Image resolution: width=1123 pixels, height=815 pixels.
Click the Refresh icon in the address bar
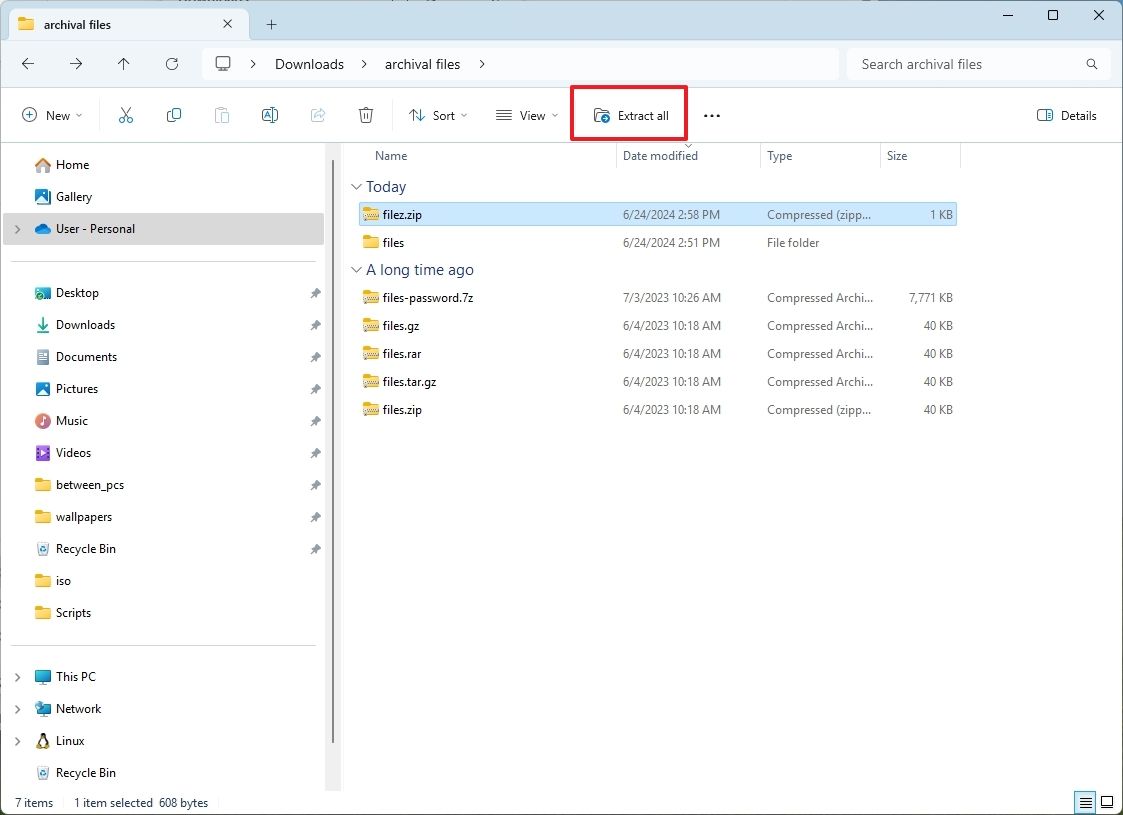click(171, 63)
